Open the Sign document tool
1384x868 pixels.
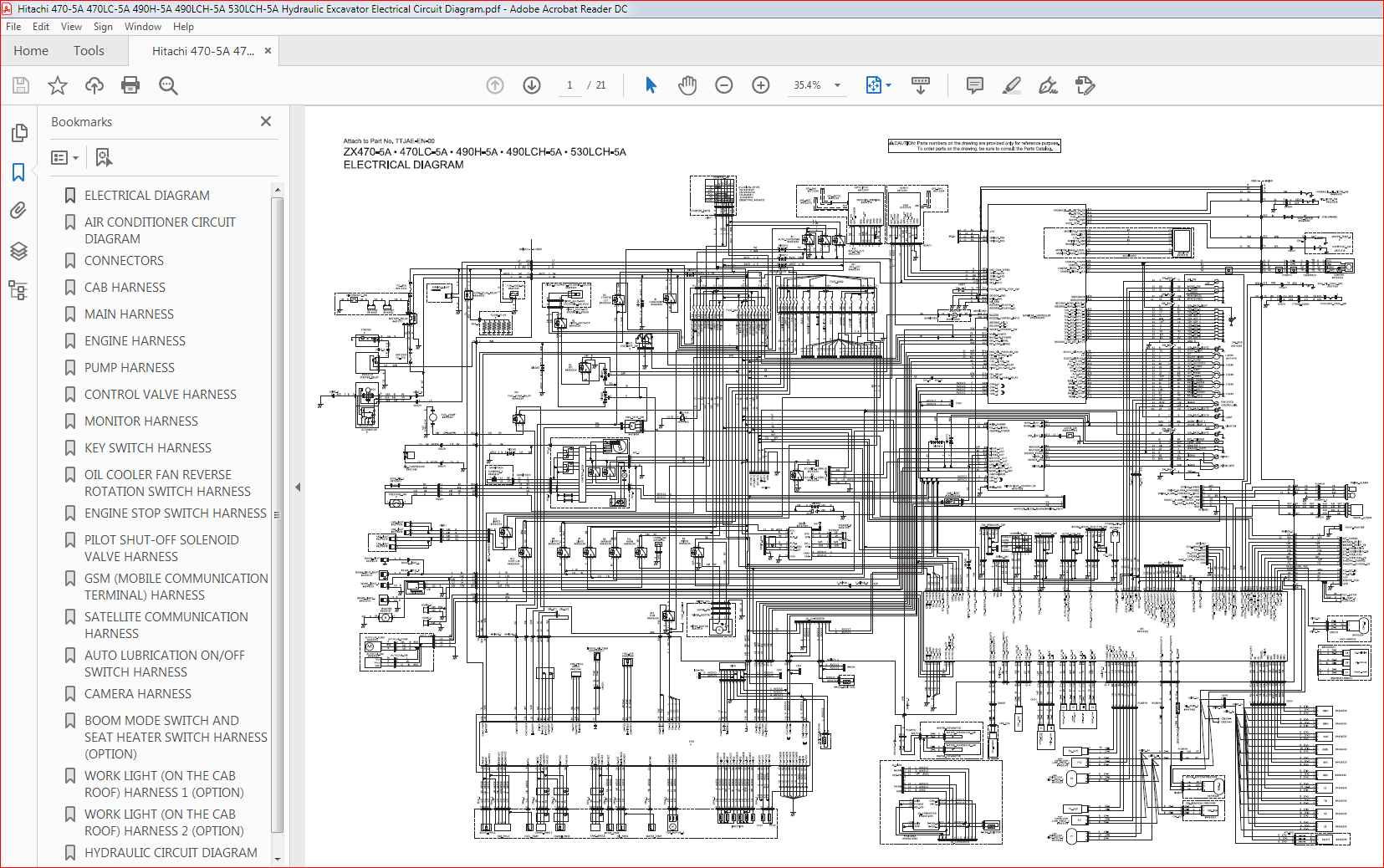[1048, 85]
